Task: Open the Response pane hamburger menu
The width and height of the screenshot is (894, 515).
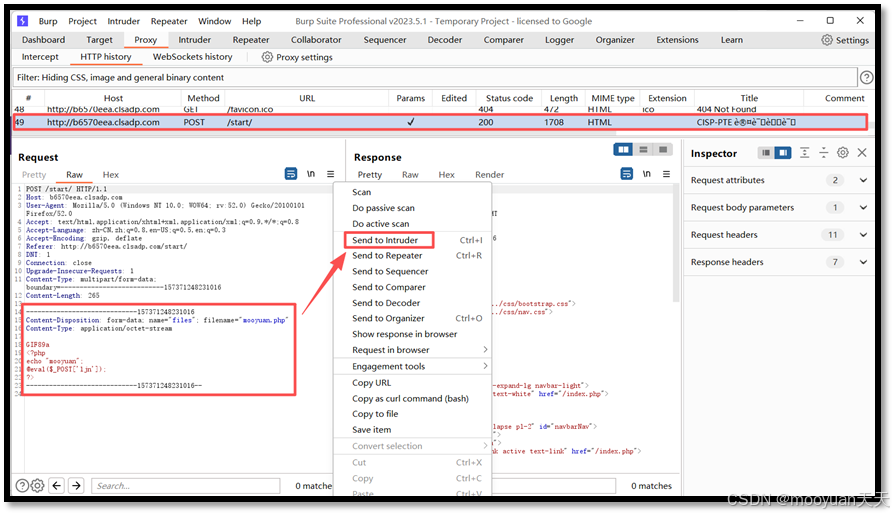Action: pos(667,174)
